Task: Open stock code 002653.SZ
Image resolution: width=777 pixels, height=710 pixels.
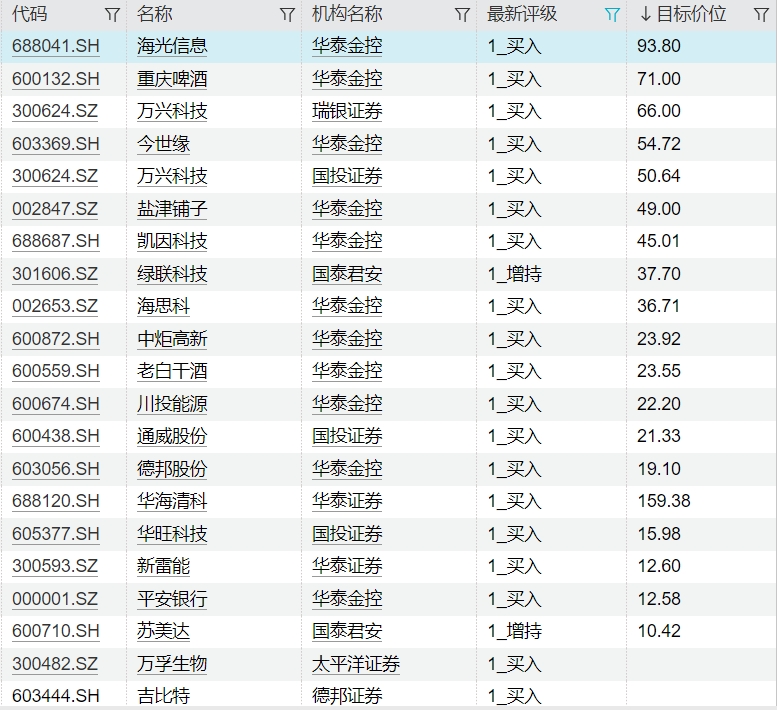Action: [55, 306]
